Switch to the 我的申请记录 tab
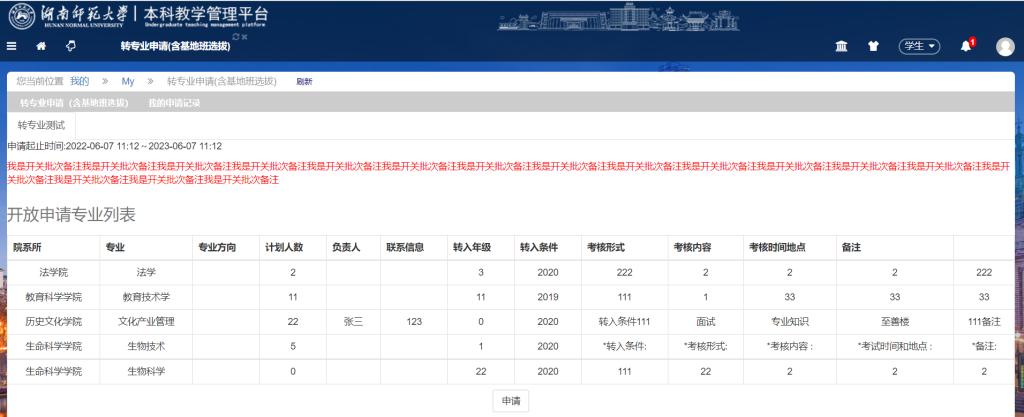Screen dimensions: 1024x417 174,103
